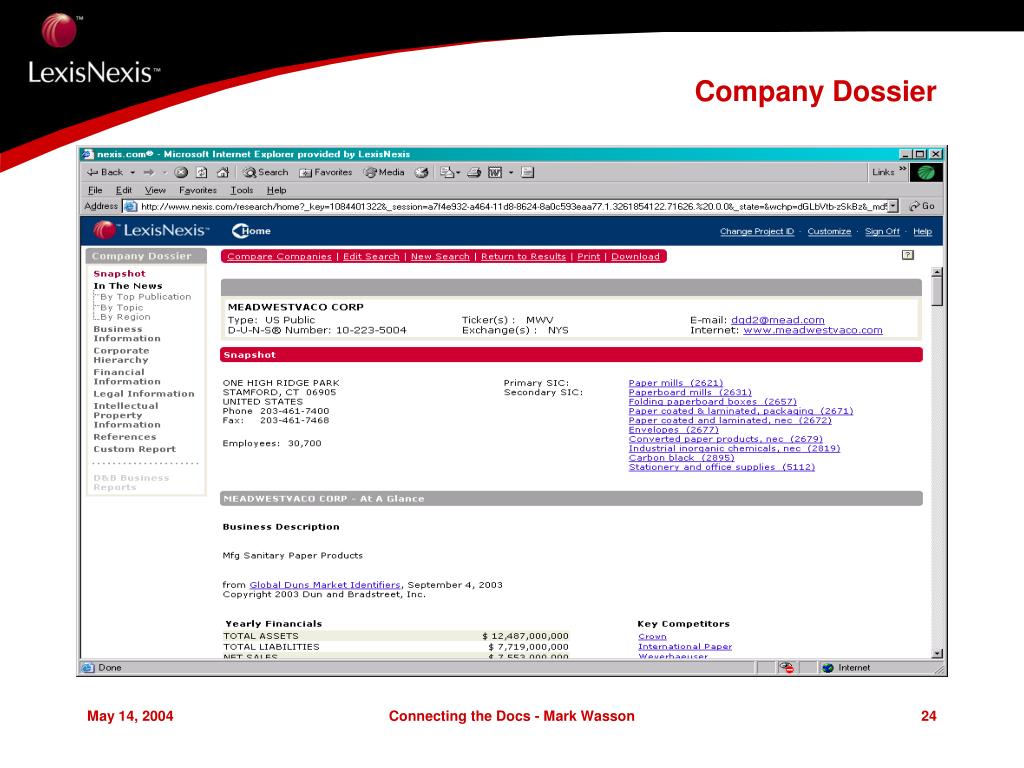Click the vertical scrollbar thumb
Viewport: 1024px width, 768px height.
coord(937,291)
